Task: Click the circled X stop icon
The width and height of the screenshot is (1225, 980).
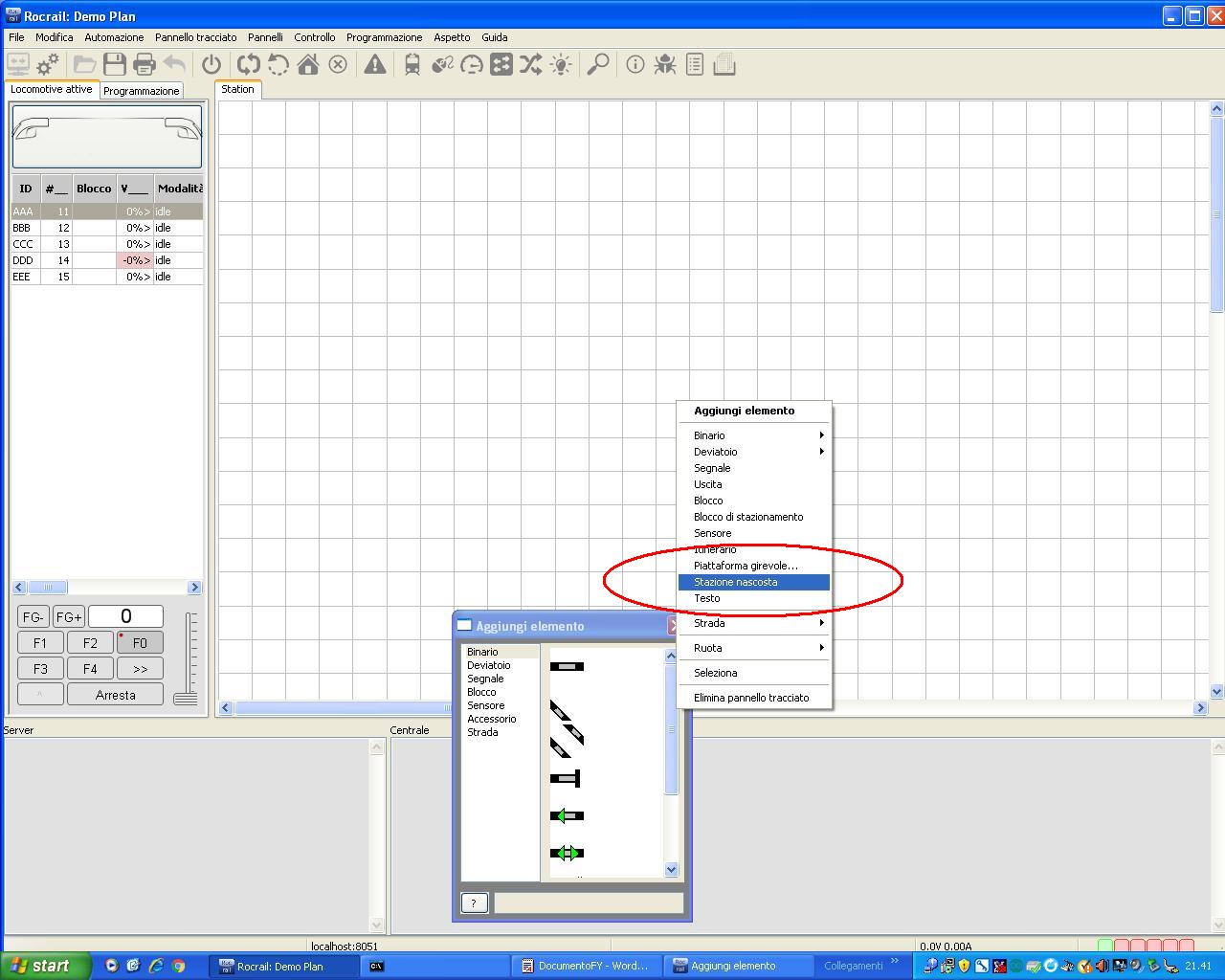Action: click(x=338, y=64)
